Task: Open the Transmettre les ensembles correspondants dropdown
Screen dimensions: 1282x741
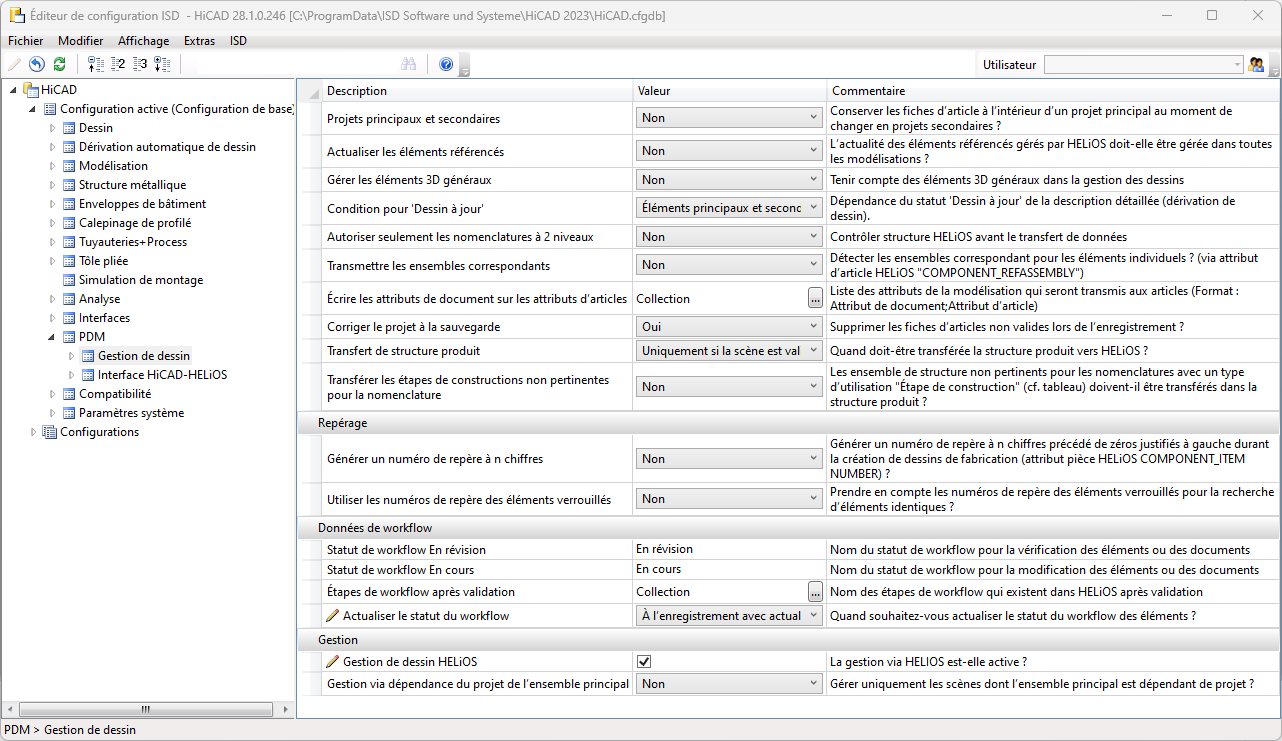Action: coord(729,265)
